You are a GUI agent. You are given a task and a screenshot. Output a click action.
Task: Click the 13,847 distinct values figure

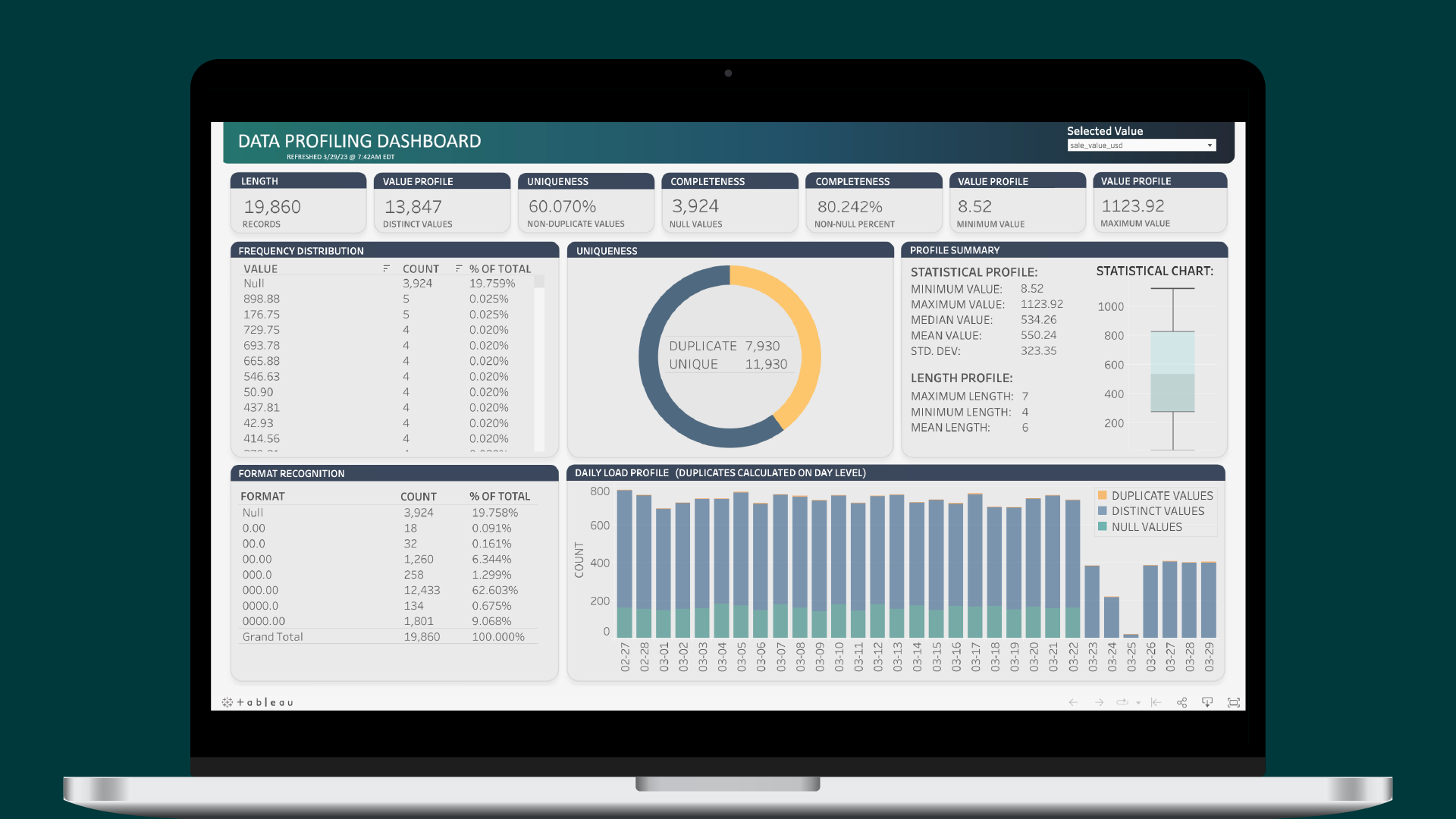pyautogui.click(x=413, y=206)
